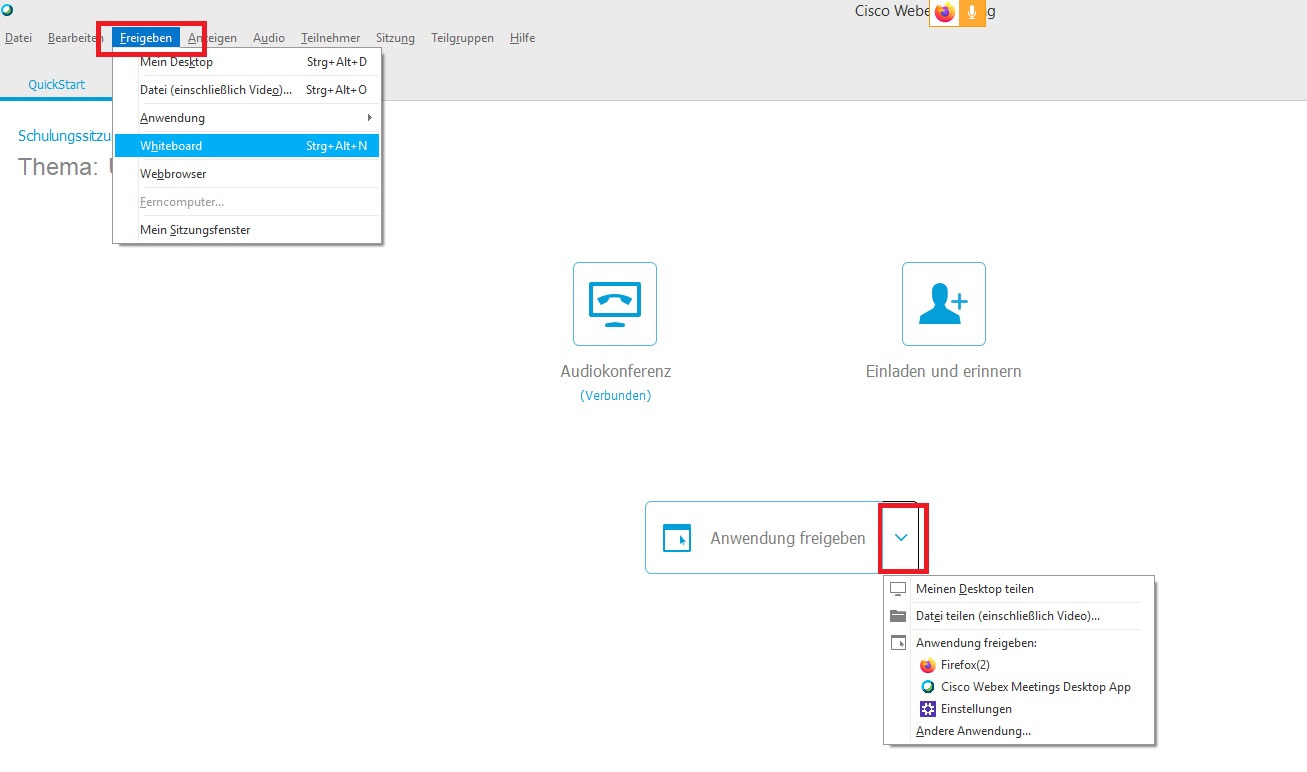1307x772 pixels.
Task: Share Firefox(2) application
Action: [1019, 665]
